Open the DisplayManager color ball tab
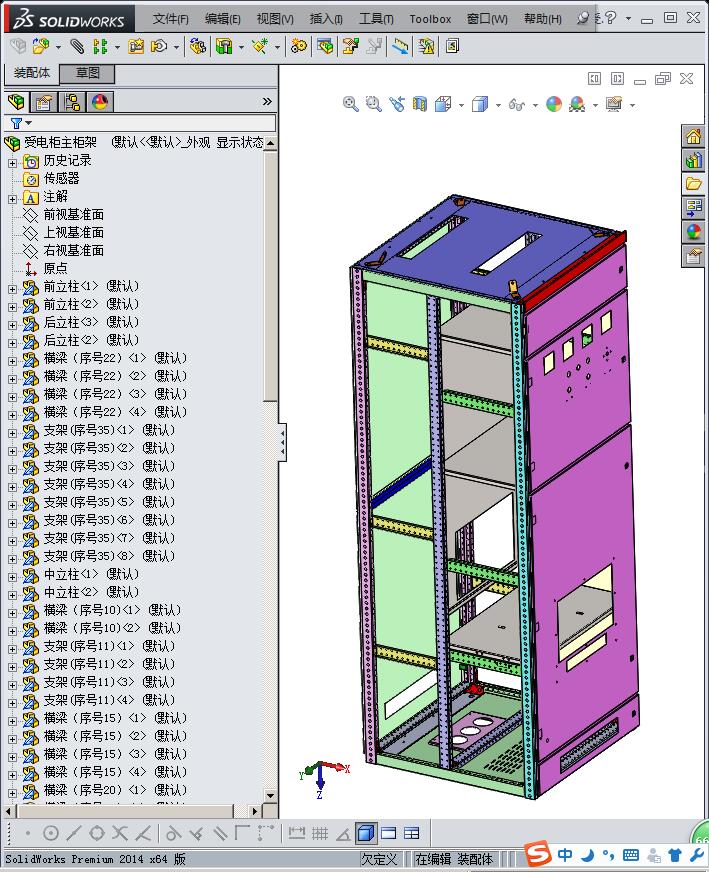This screenshot has width=709, height=872. pyautogui.click(x=100, y=102)
